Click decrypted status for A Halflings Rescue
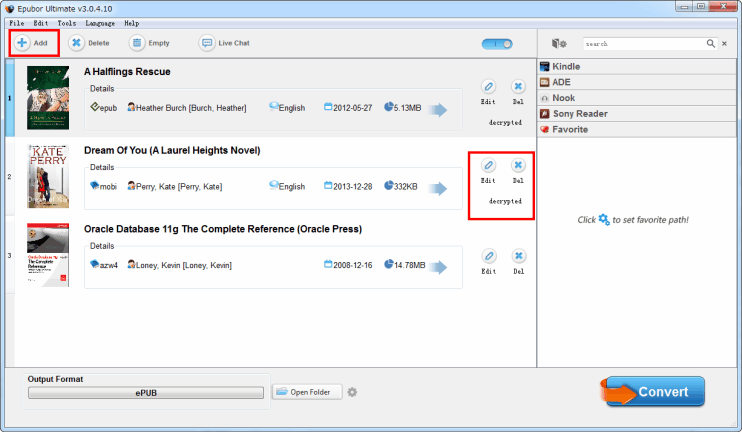Image resolution: width=742 pixels, height=432 pixels. pos(505,123)
